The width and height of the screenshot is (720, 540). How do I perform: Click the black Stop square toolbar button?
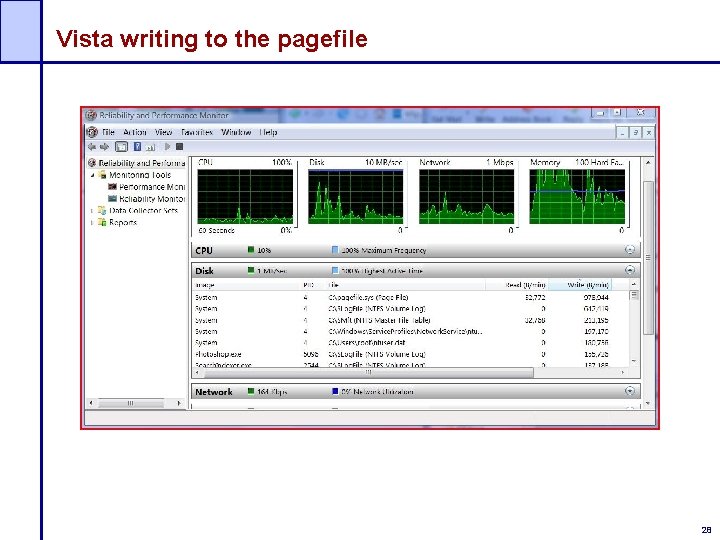180,146
